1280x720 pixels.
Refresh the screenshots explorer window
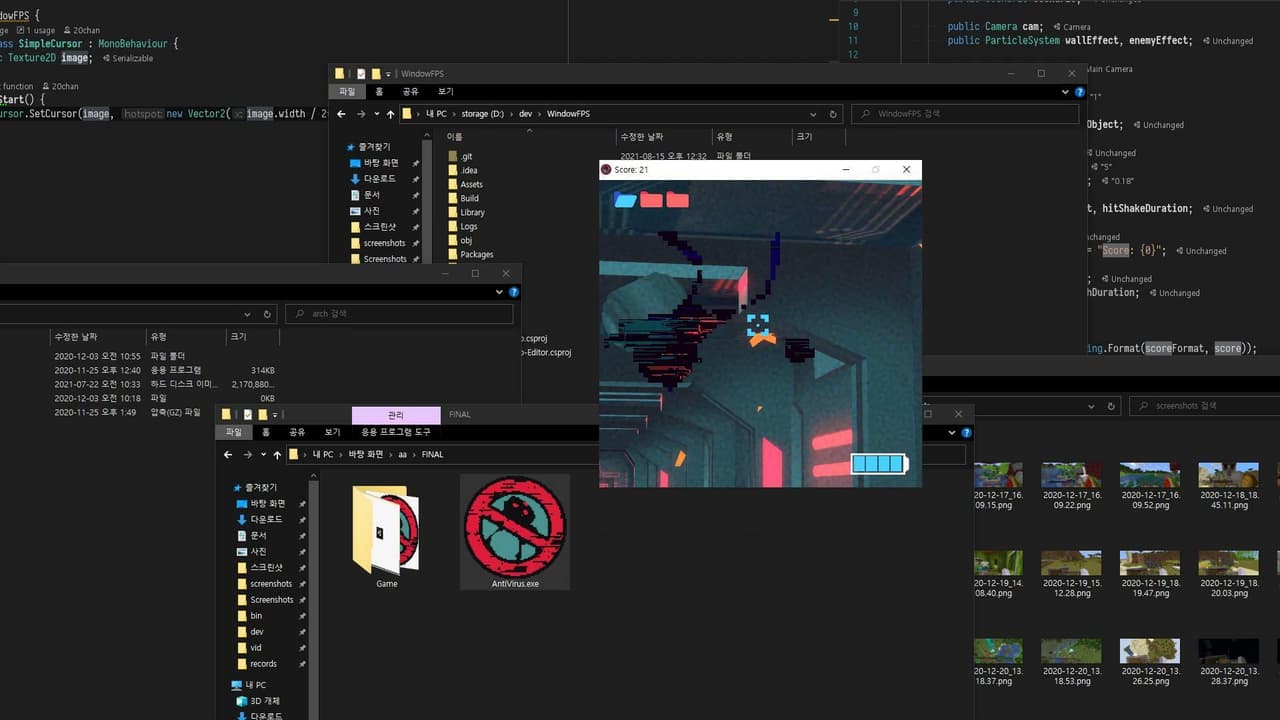pos(1112,406)
